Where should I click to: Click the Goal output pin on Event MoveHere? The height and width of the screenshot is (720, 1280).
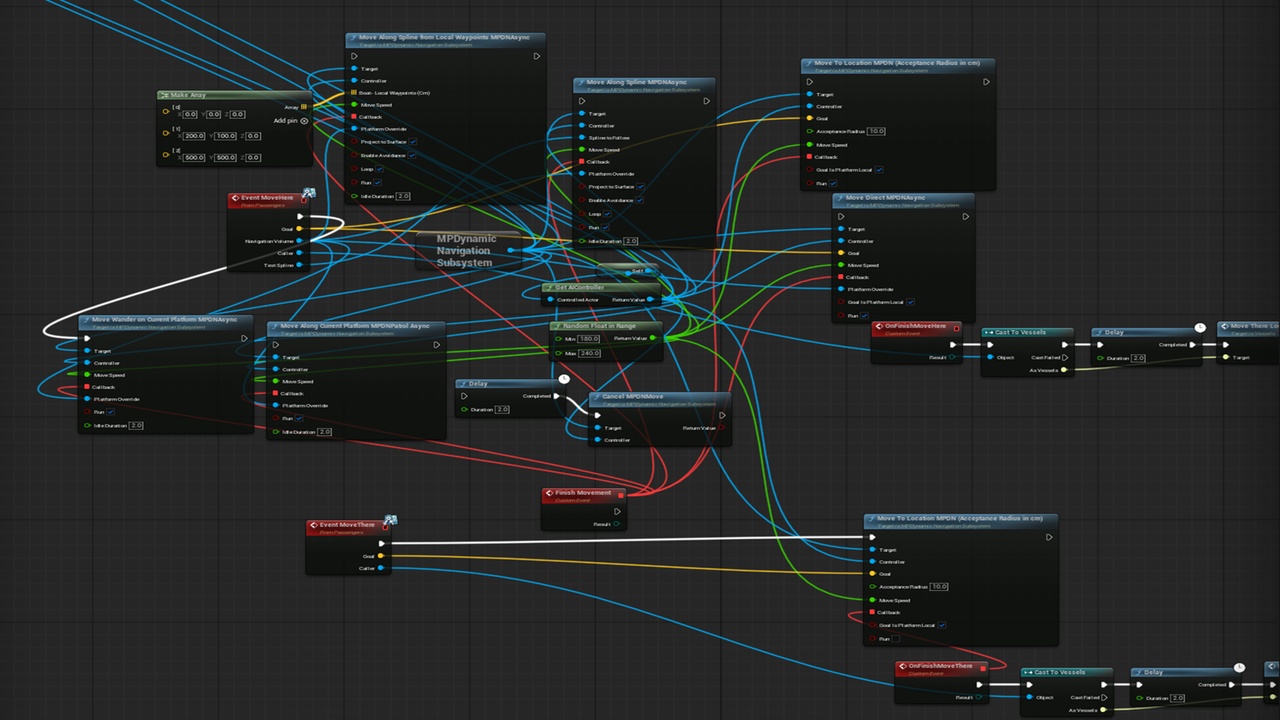(x=299, y=229)
